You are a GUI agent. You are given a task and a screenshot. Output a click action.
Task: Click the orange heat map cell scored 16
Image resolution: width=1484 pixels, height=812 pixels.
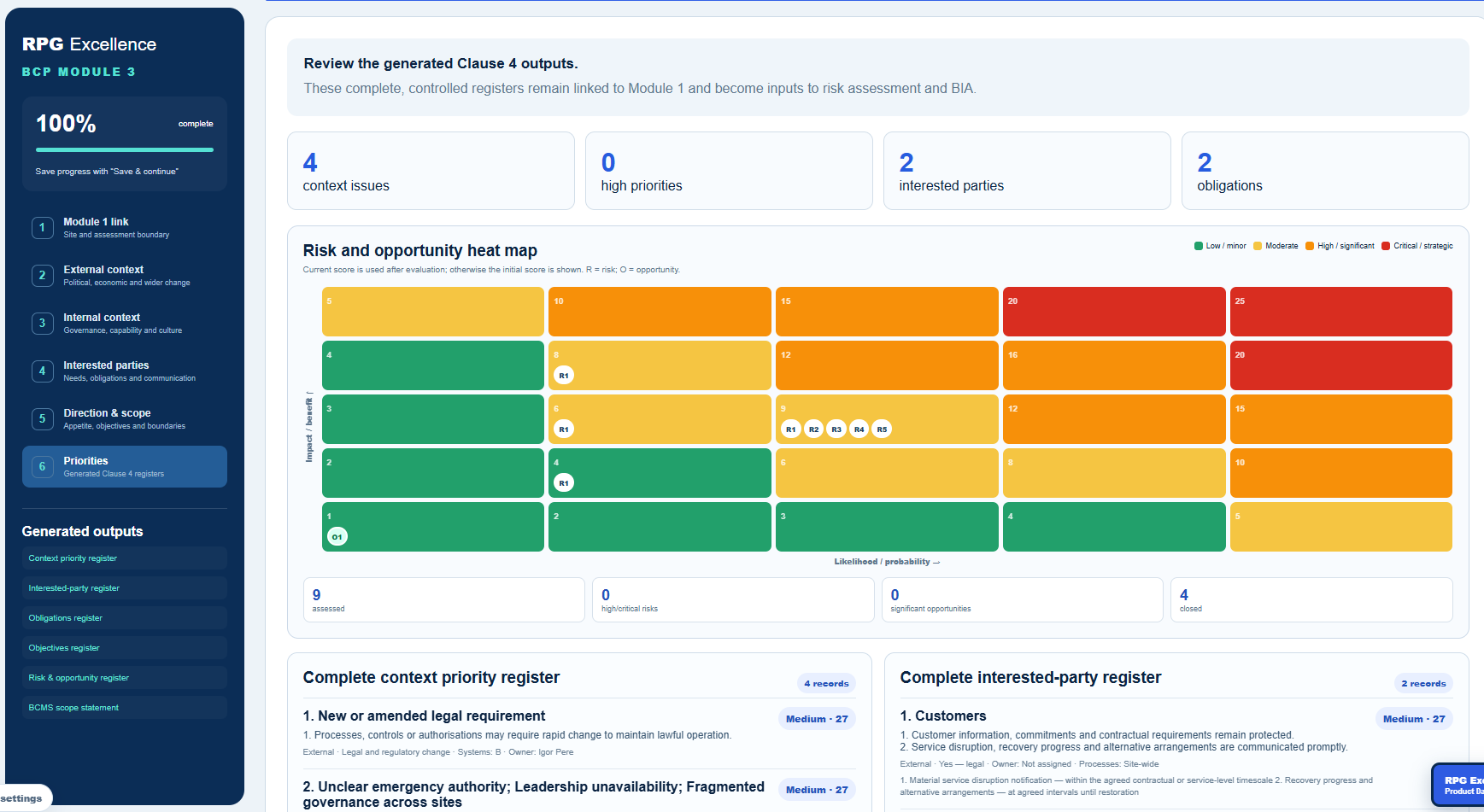(1114, 365)
